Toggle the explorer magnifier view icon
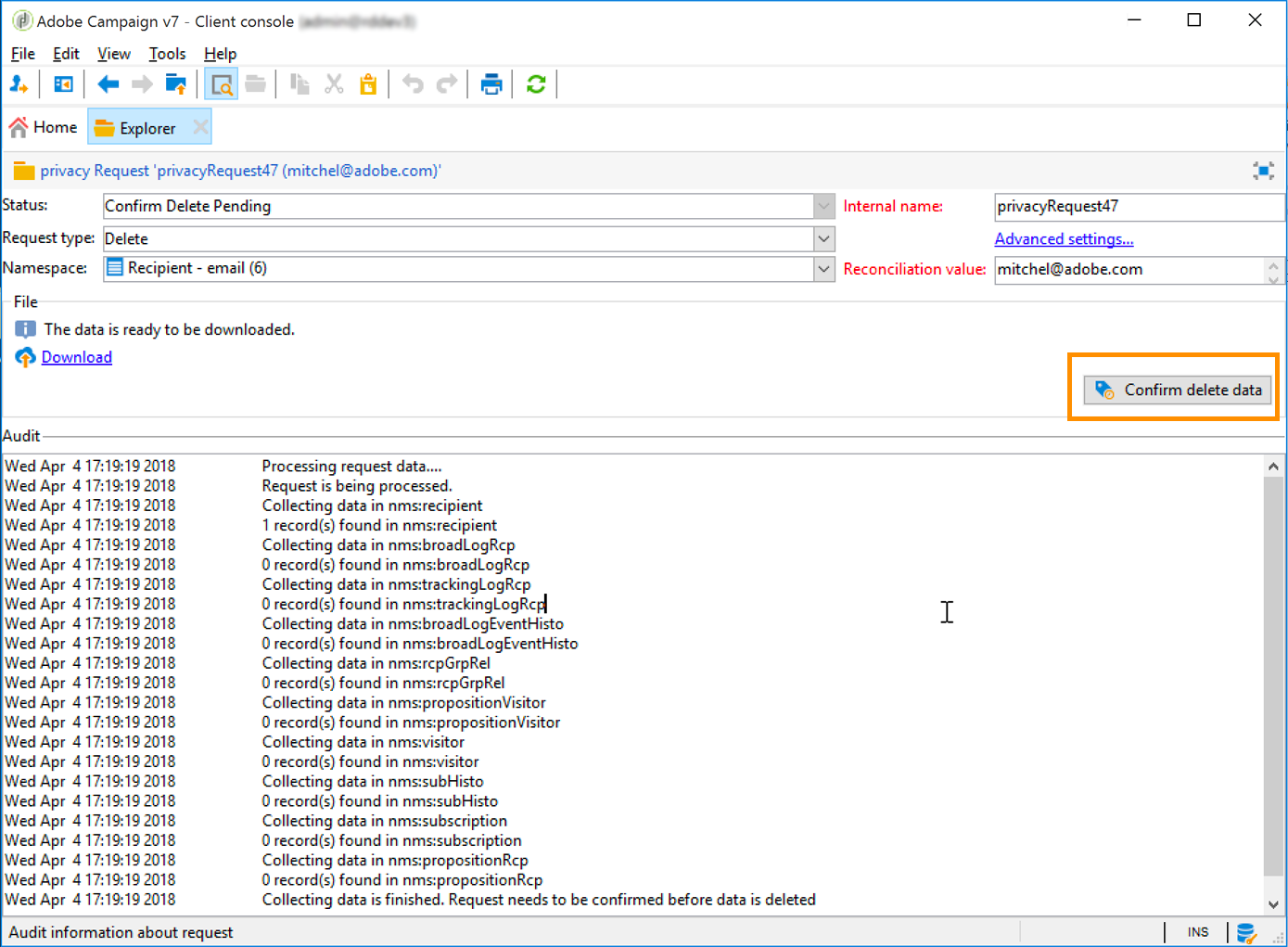Viewport: 1288px width, 947px height. [222, 84]
